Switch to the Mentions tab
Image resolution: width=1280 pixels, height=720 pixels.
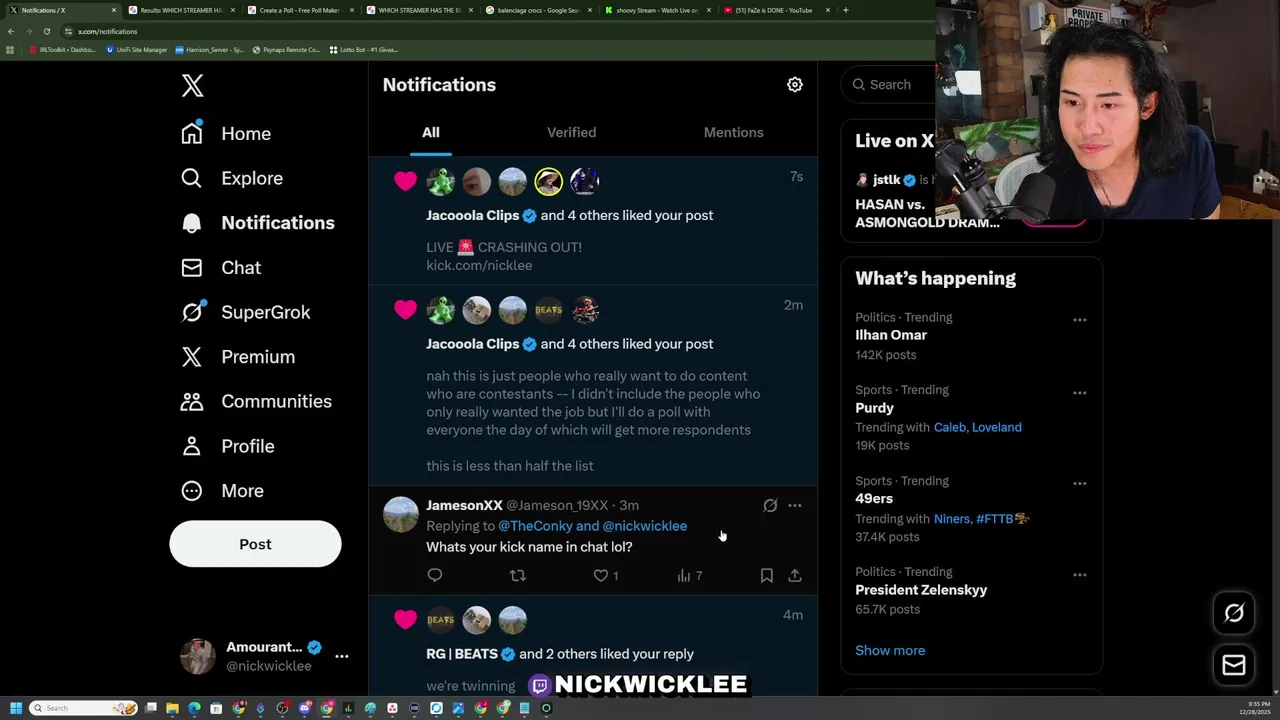pos(733,132)
